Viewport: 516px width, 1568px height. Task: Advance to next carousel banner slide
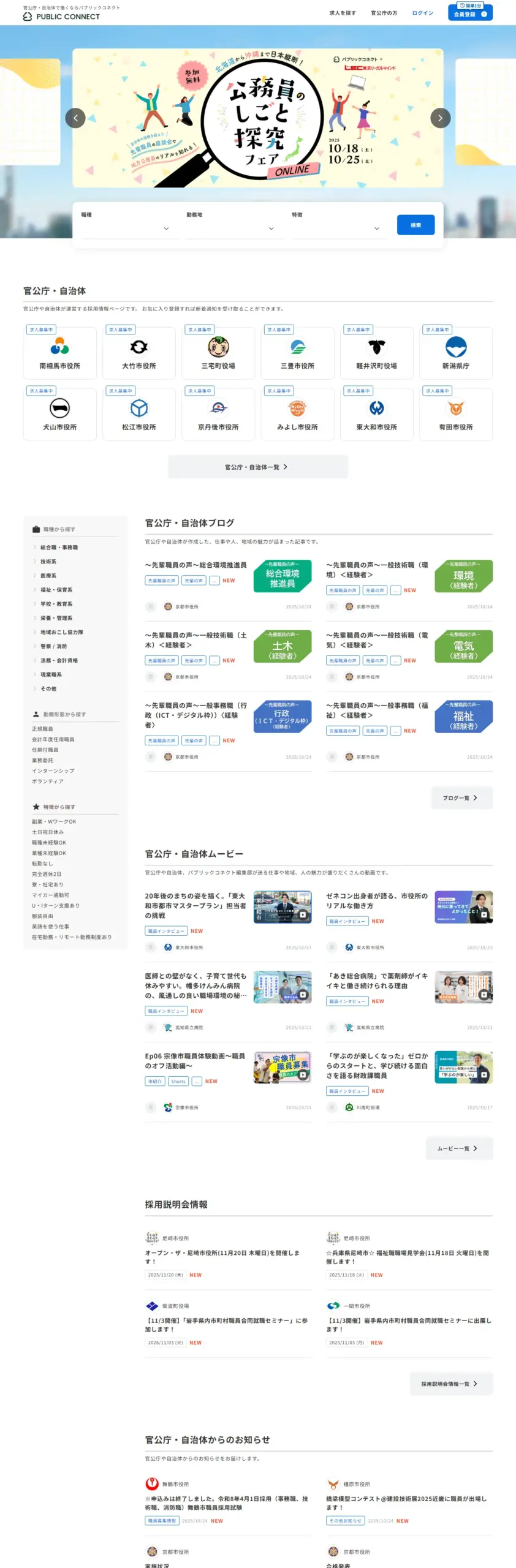click(440, 118)
